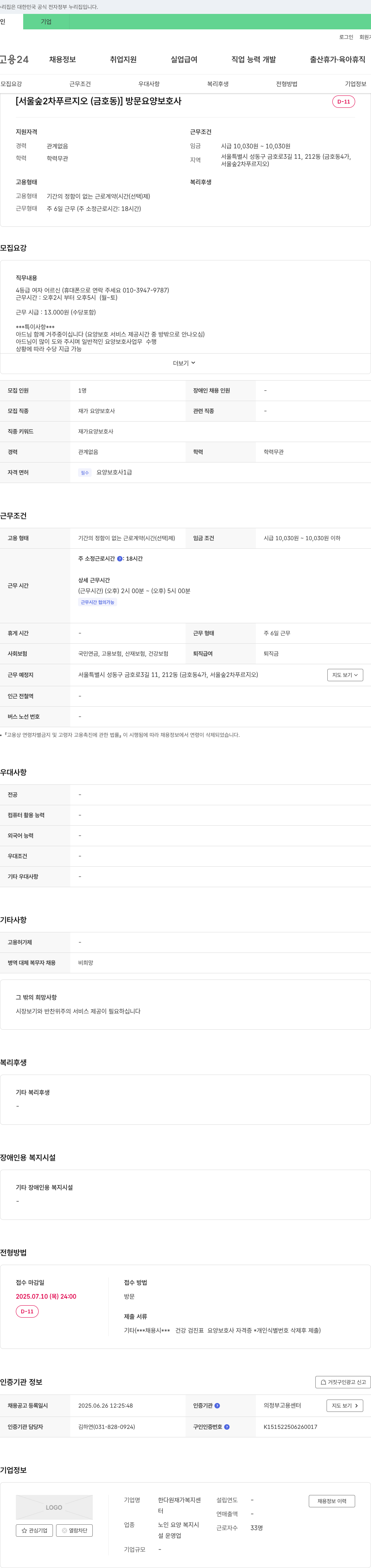Open the 실업급여 menu
This screenshot has height=1568, width=371.
coord(184,60)
